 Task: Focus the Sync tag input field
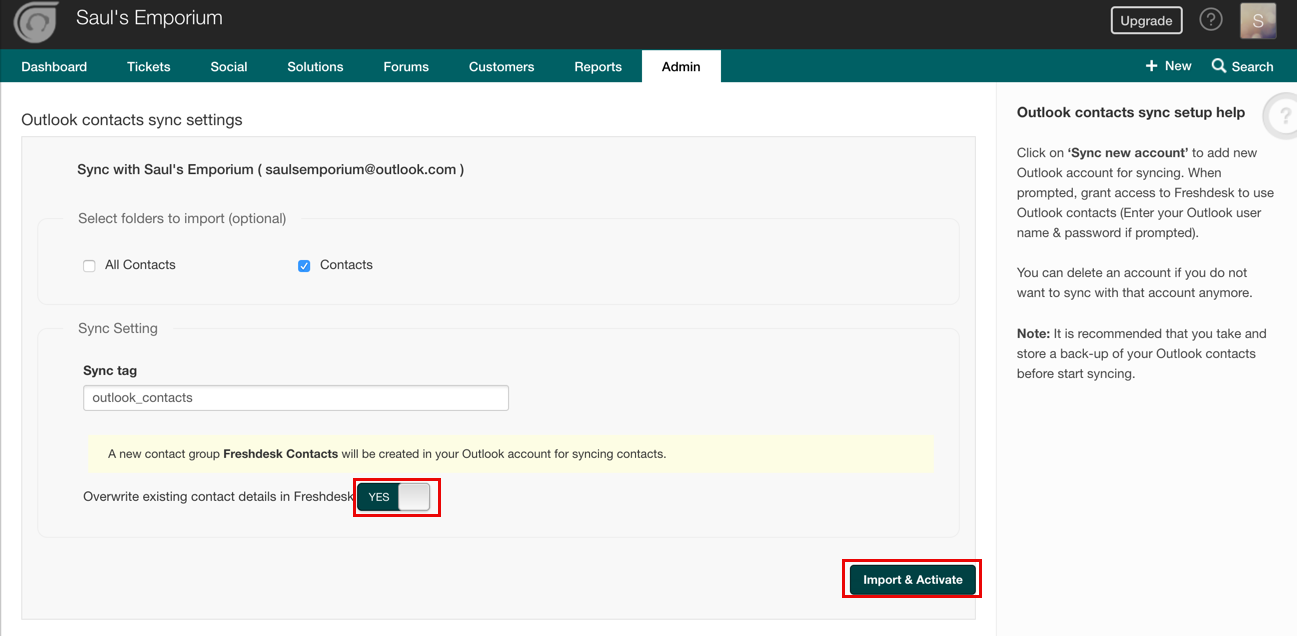pyautogui.click(x=296, y=398)
